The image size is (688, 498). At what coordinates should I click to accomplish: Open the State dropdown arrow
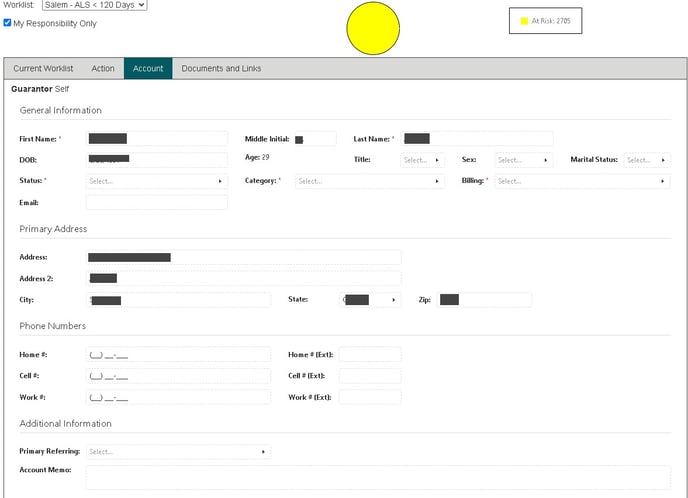point(394,300)
